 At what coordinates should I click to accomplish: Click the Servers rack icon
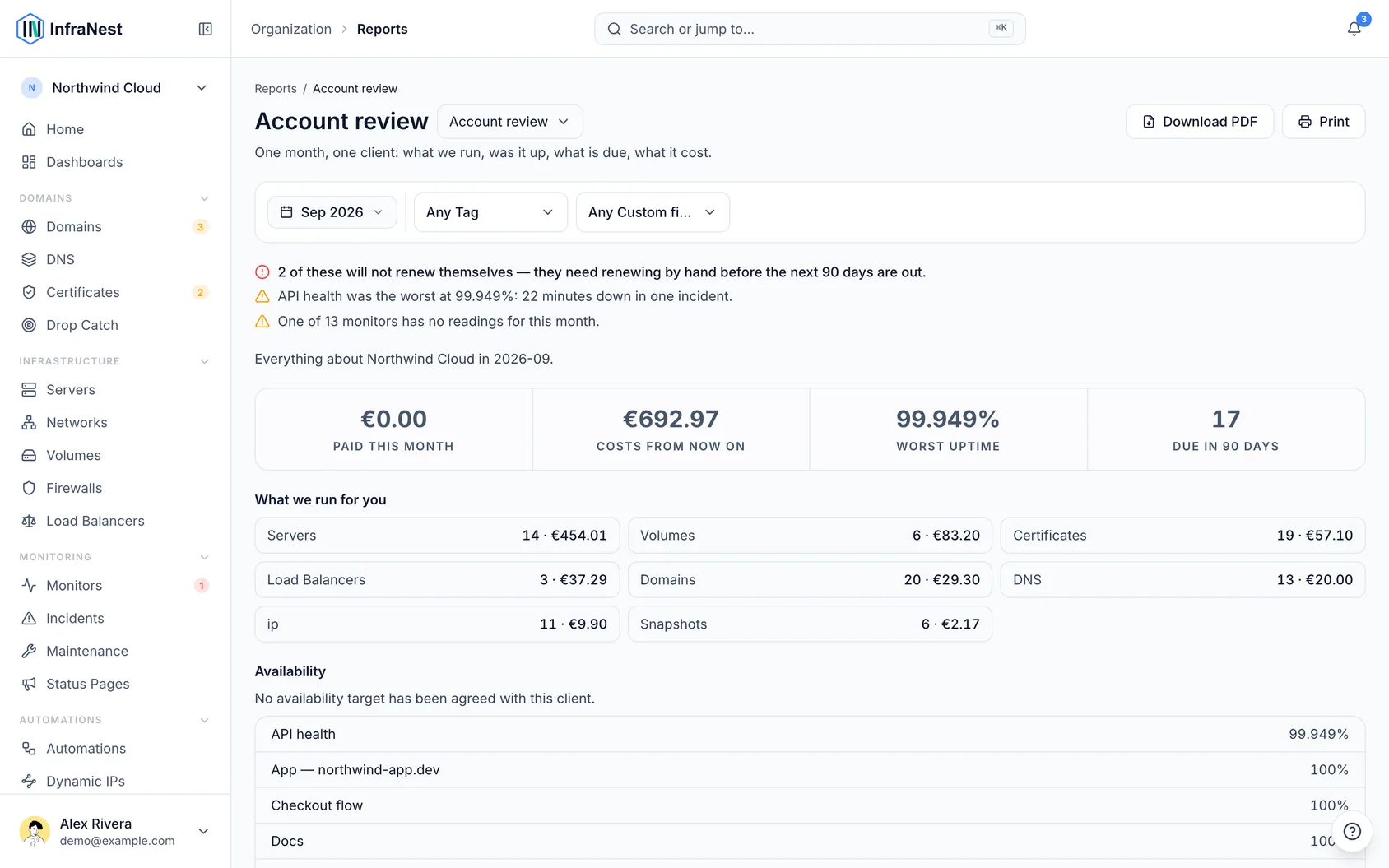point(29,389)
